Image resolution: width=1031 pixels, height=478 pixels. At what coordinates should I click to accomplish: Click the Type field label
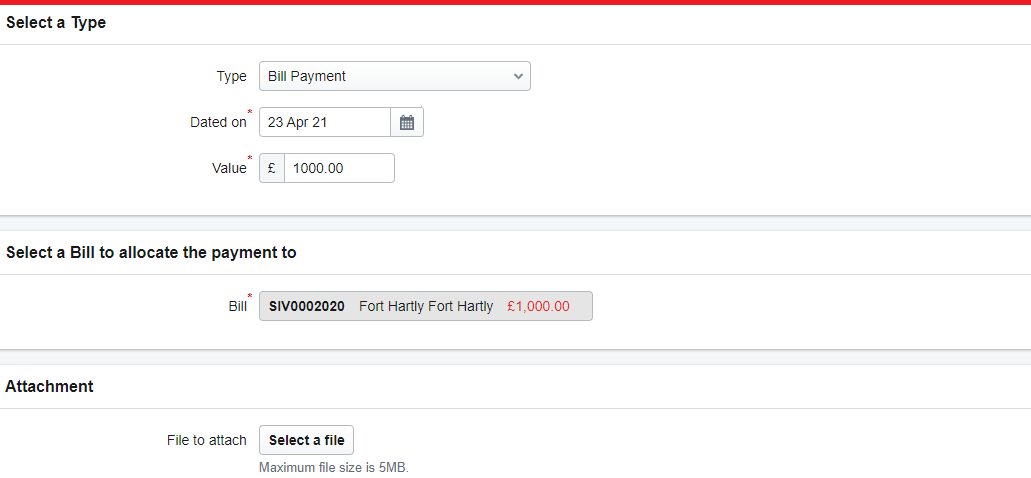pos(231,76)
